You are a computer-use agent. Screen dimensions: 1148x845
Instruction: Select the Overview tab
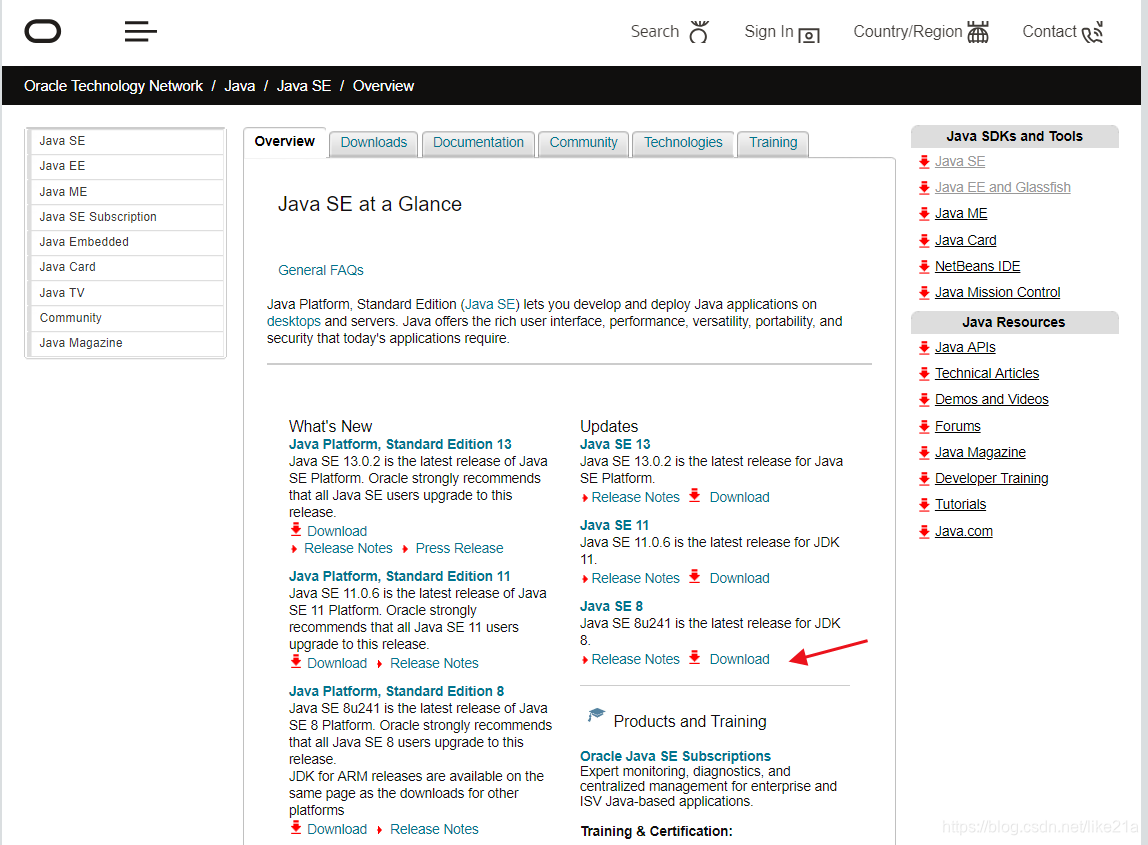(285, 141)
